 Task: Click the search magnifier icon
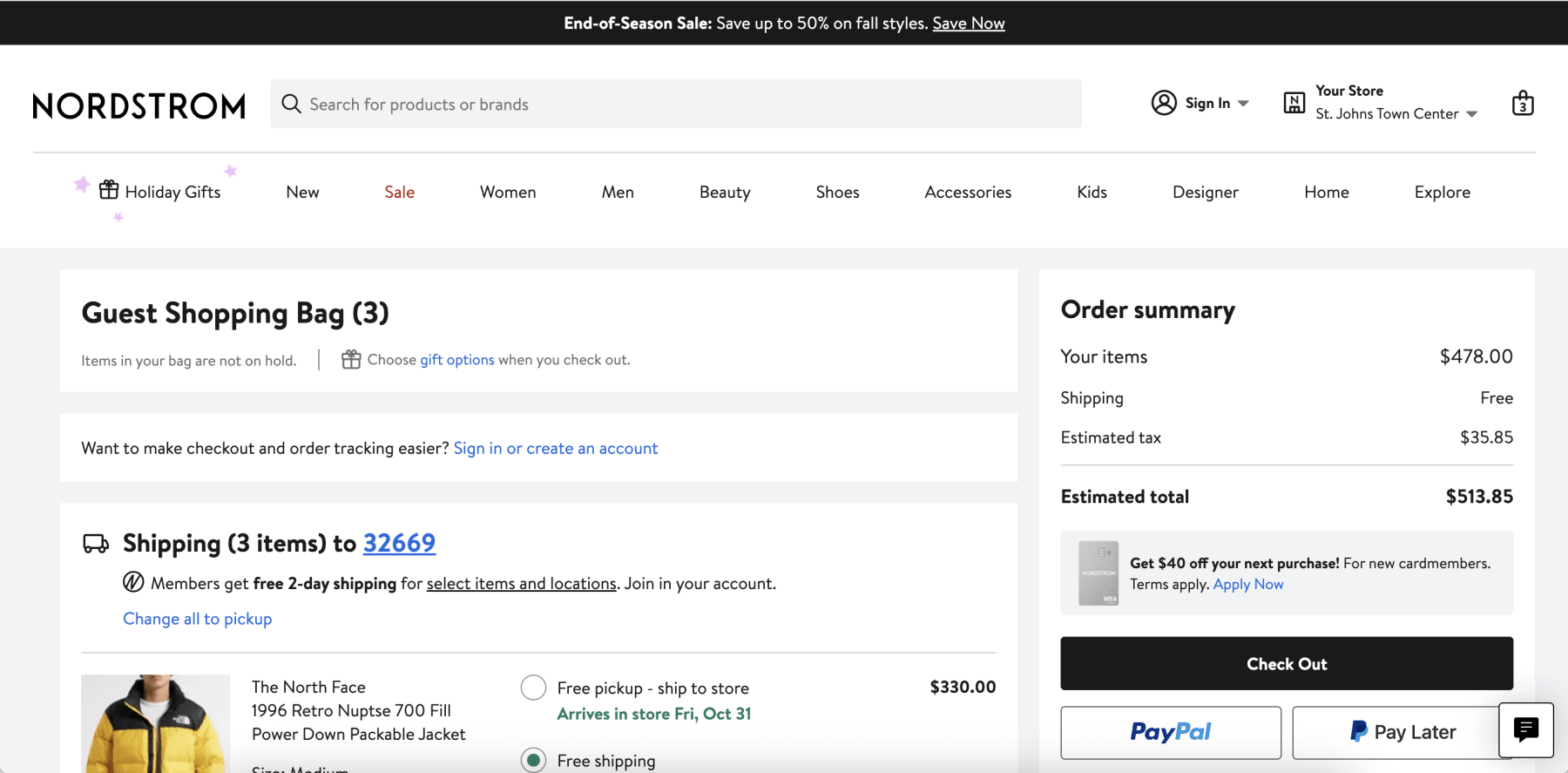click(291, 105)
